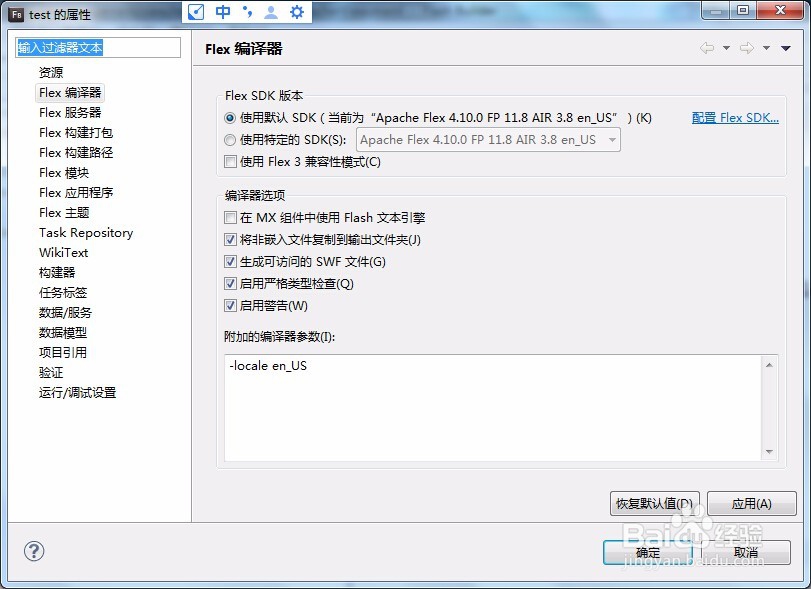Viewport: 811px width, 589px height.
Task: Select 资源 in the properties tree
Action: coord(51,72)
